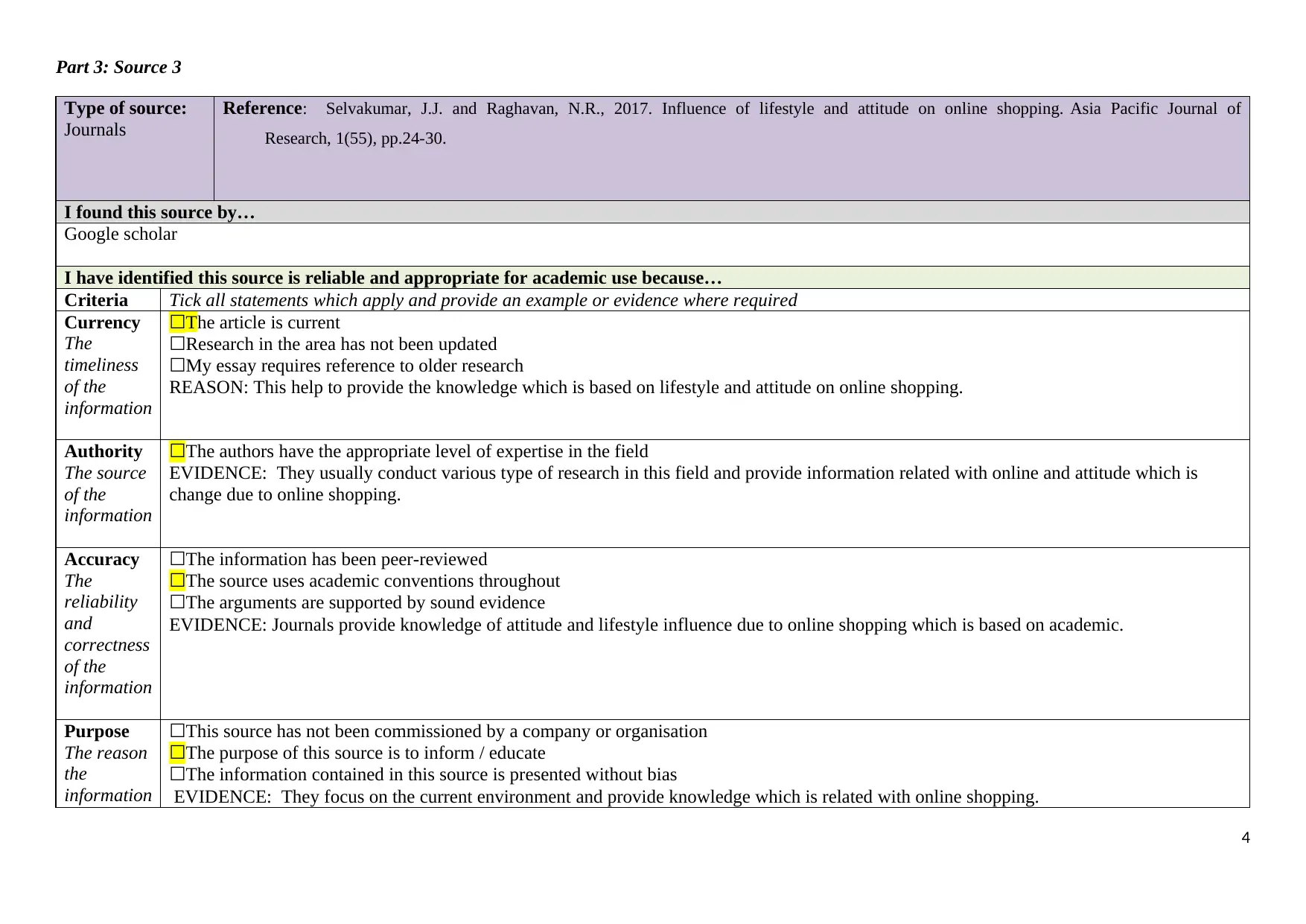This screenshot has height=924, width=1306.
Task: Tick 'The arguments are supported by sound evidence'
Action: click(177, 602)
